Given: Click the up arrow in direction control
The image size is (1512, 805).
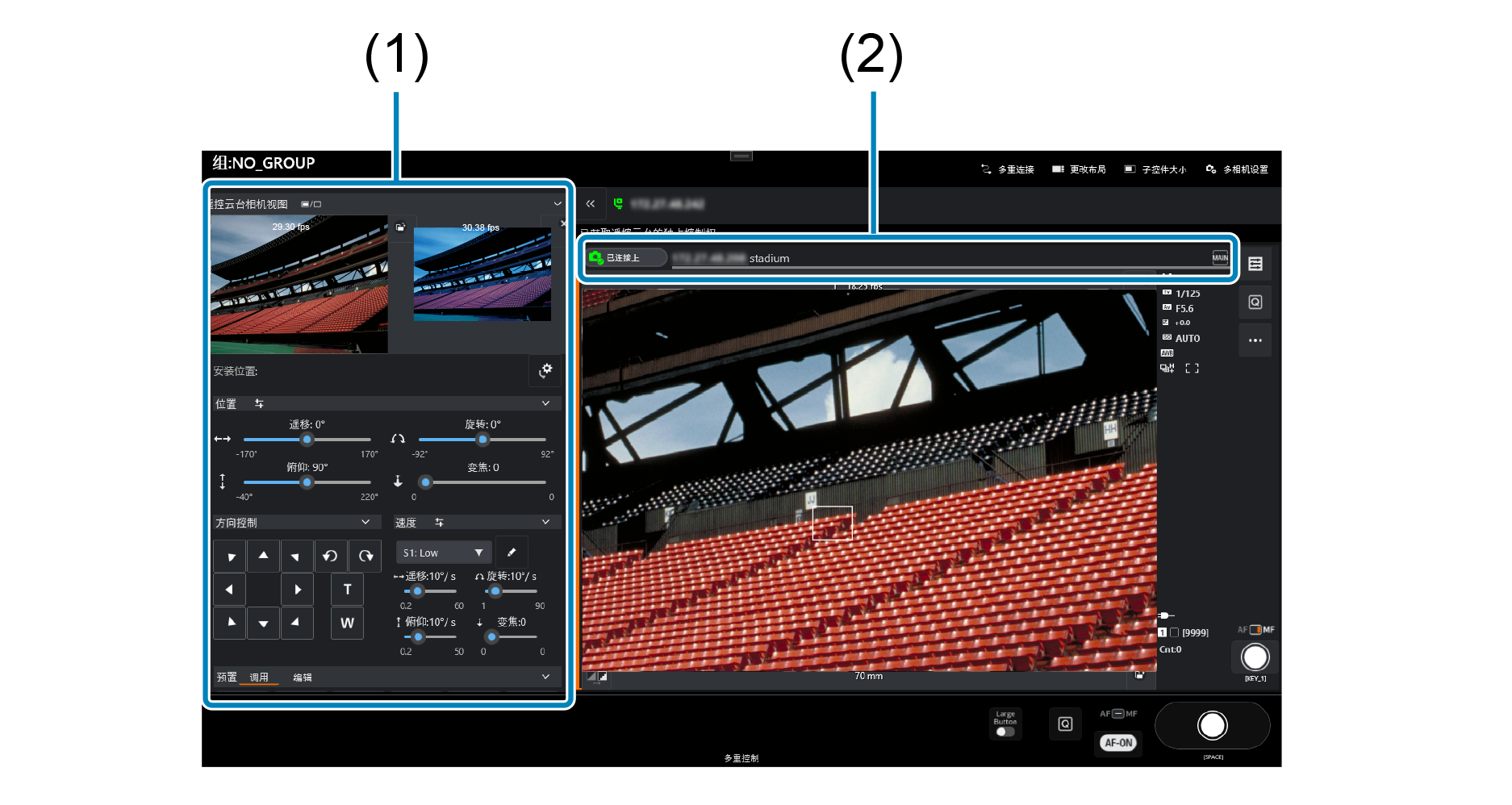Looking at the screenshot, I should coord(263,556).
